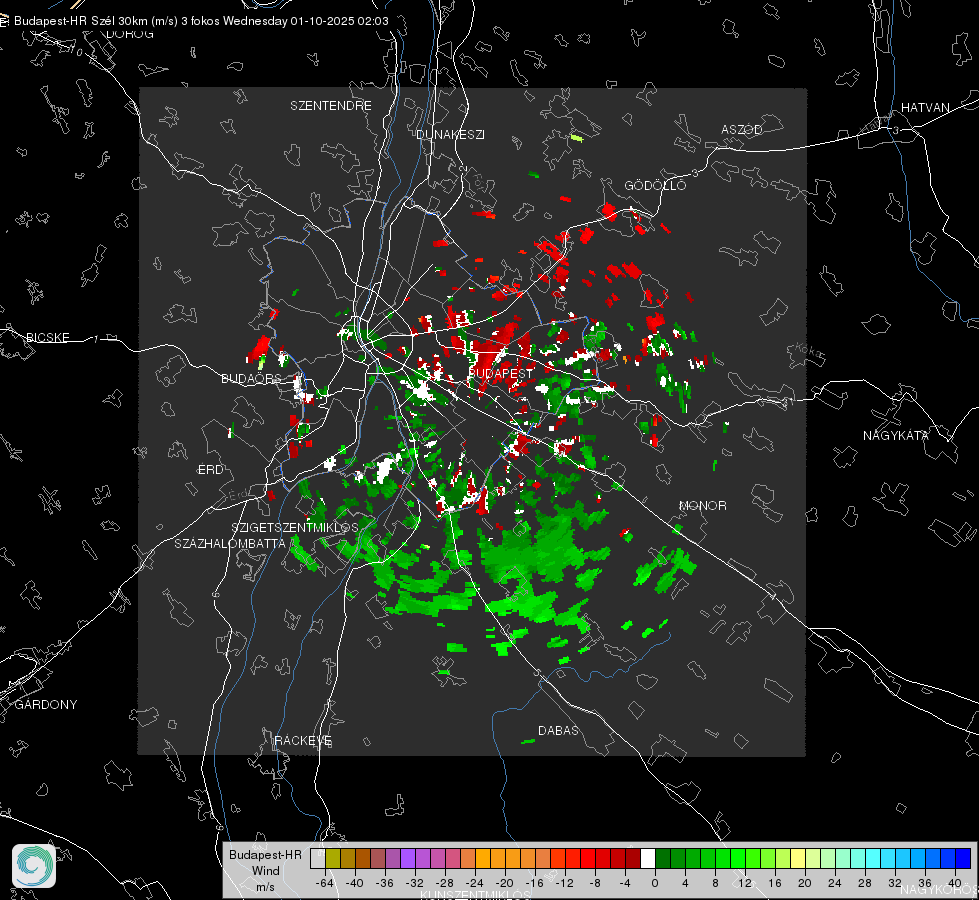Select the white 0 m/s legend swatch
Screen dimensions: 979x900
coord(648,858)
